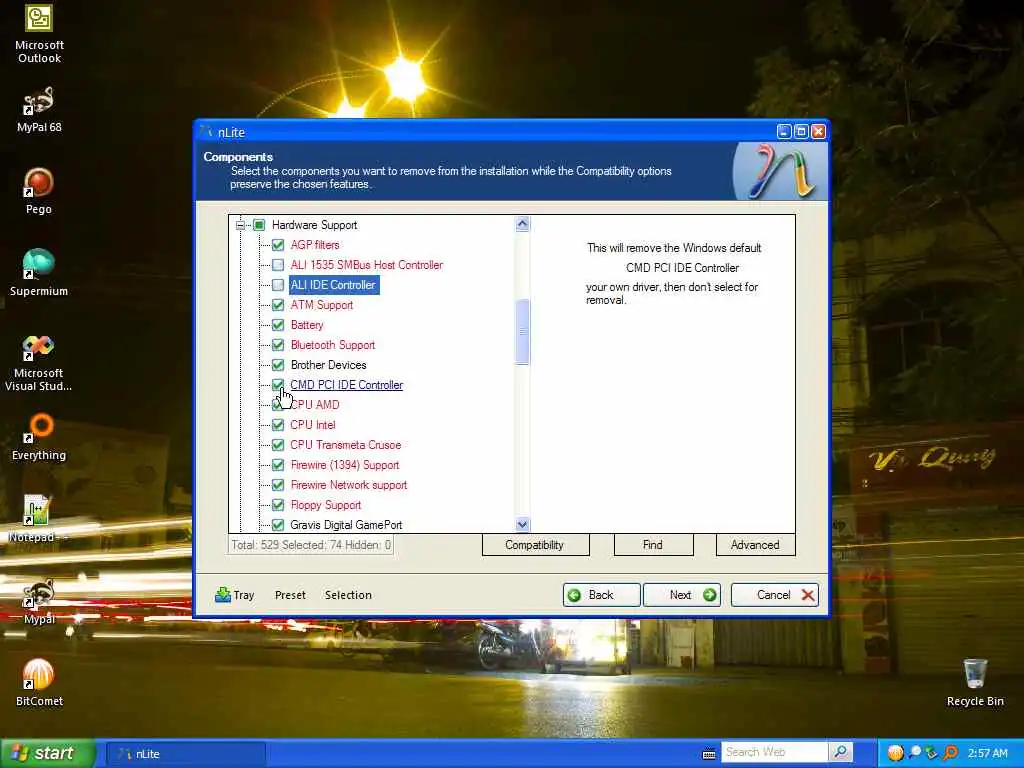Screen dimensions: 1024x768
Task: Open the Recycle Bin
Action: tap(974, 682)
